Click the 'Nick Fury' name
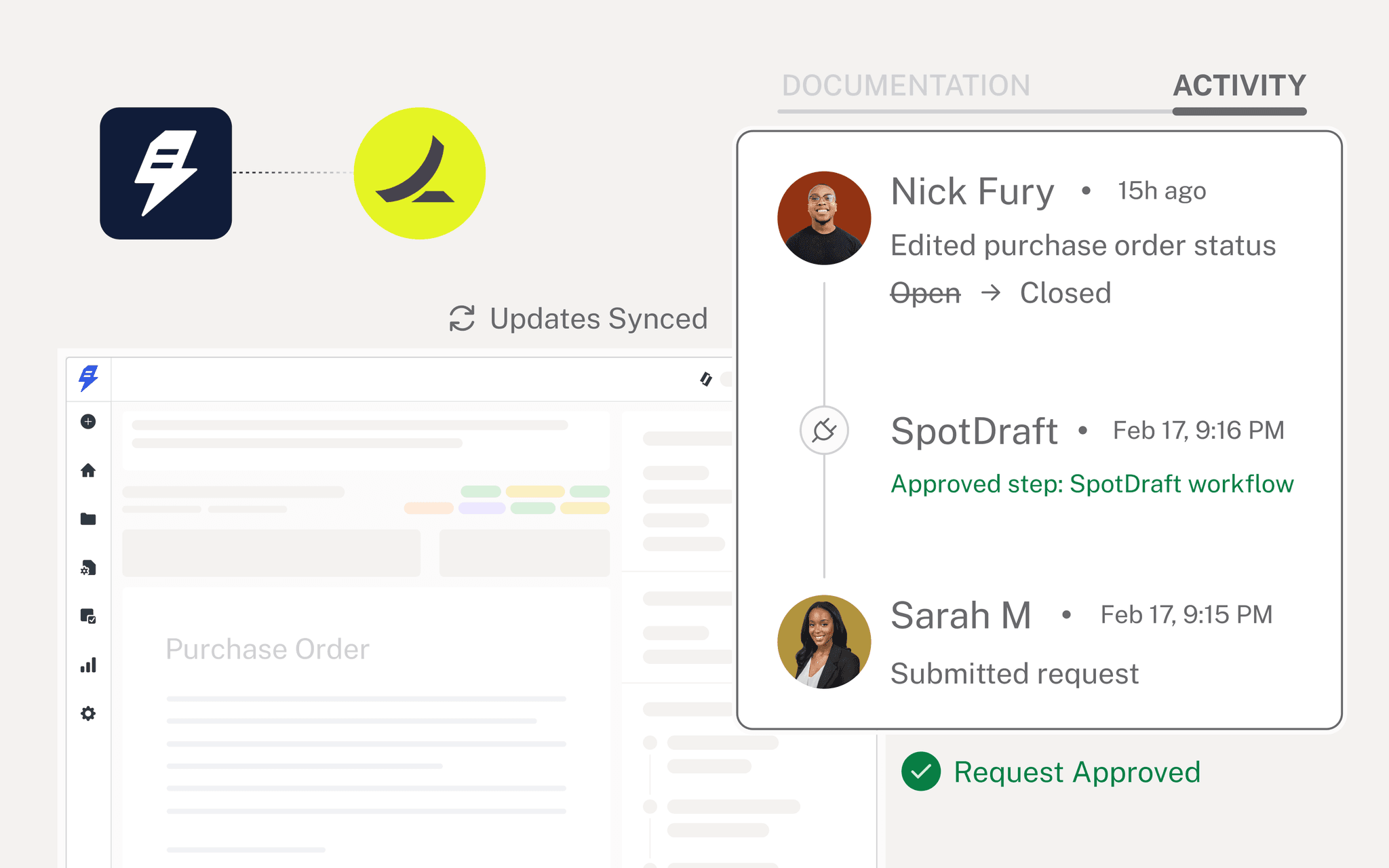The image size is (1389, 868). (973, 191)
